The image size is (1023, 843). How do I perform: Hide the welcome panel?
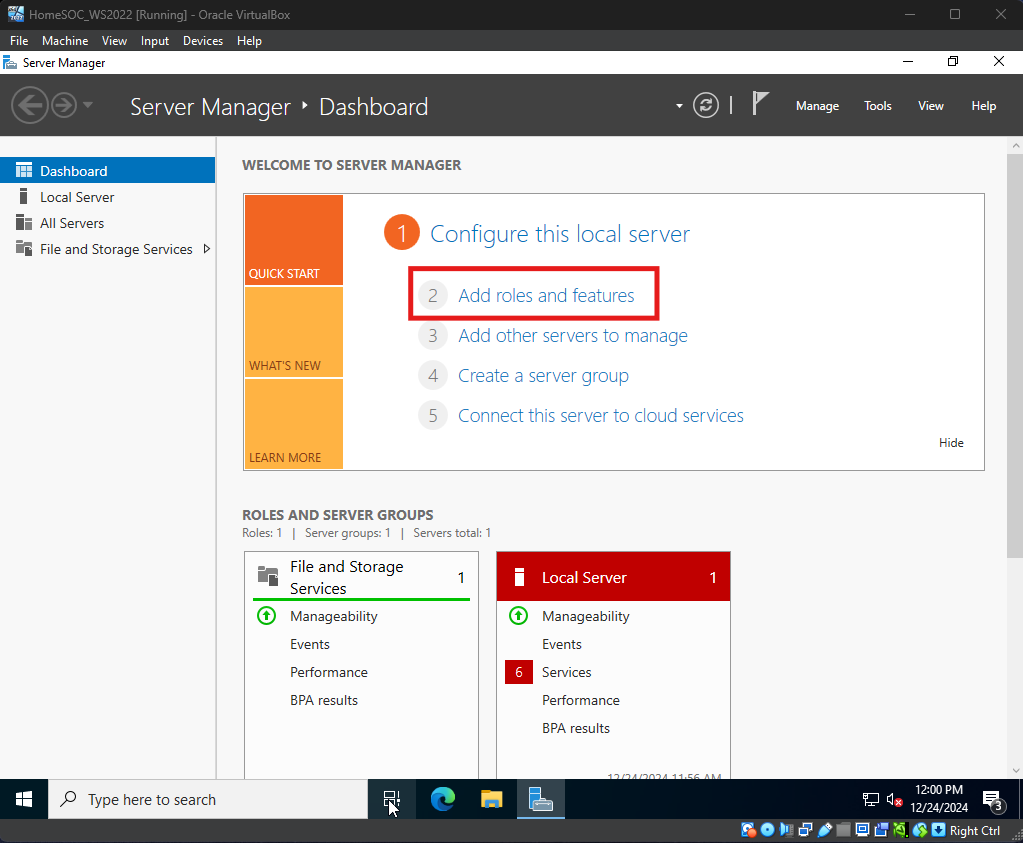coord(951,443)
